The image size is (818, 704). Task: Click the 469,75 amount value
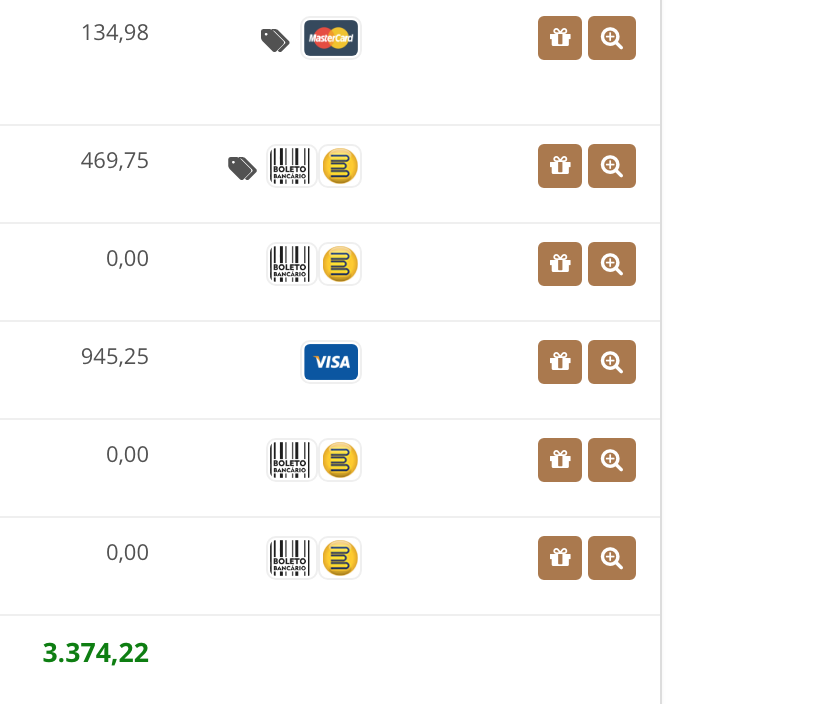point(115,161)
